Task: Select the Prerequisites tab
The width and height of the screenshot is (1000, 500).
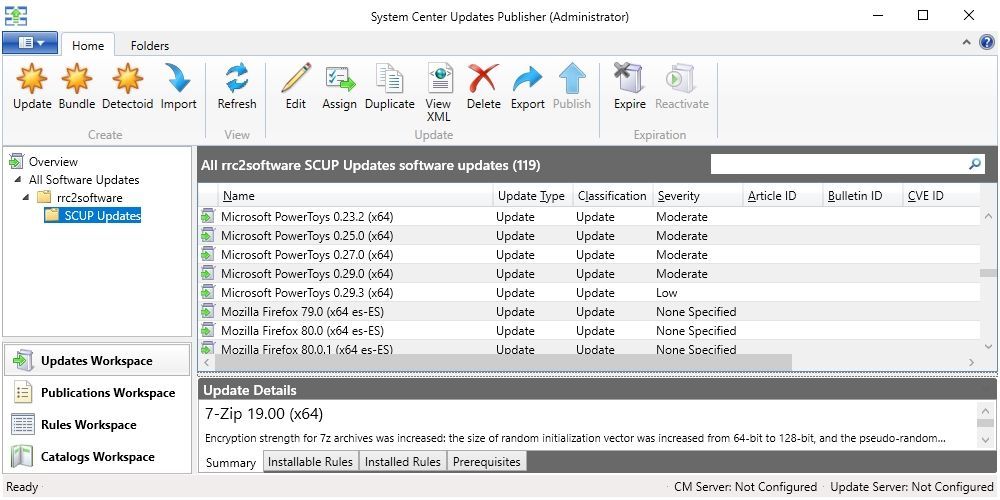Action: 487,461
